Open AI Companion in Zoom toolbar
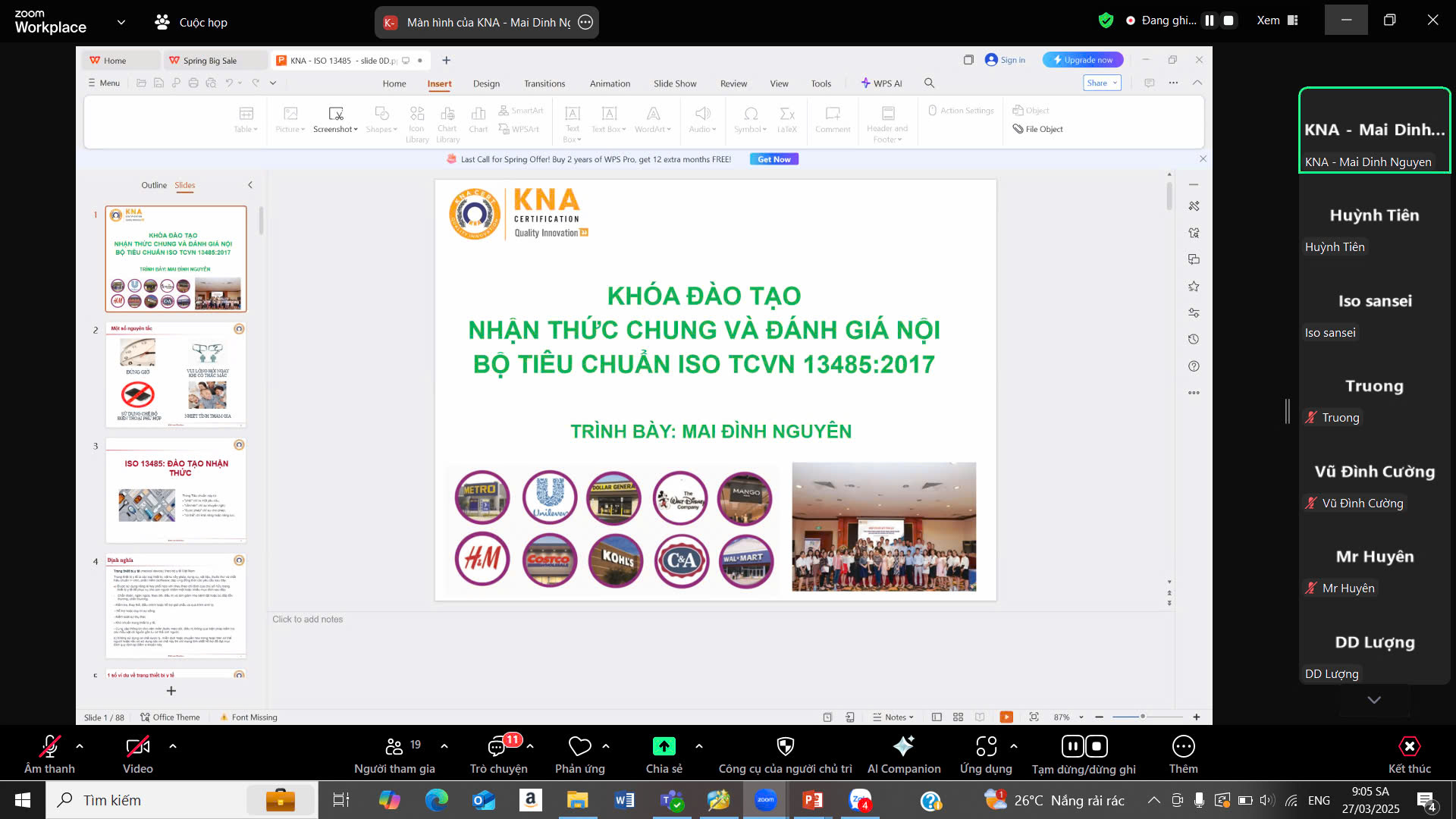Screen dimensions: 1456x819 tap(903, 747)
